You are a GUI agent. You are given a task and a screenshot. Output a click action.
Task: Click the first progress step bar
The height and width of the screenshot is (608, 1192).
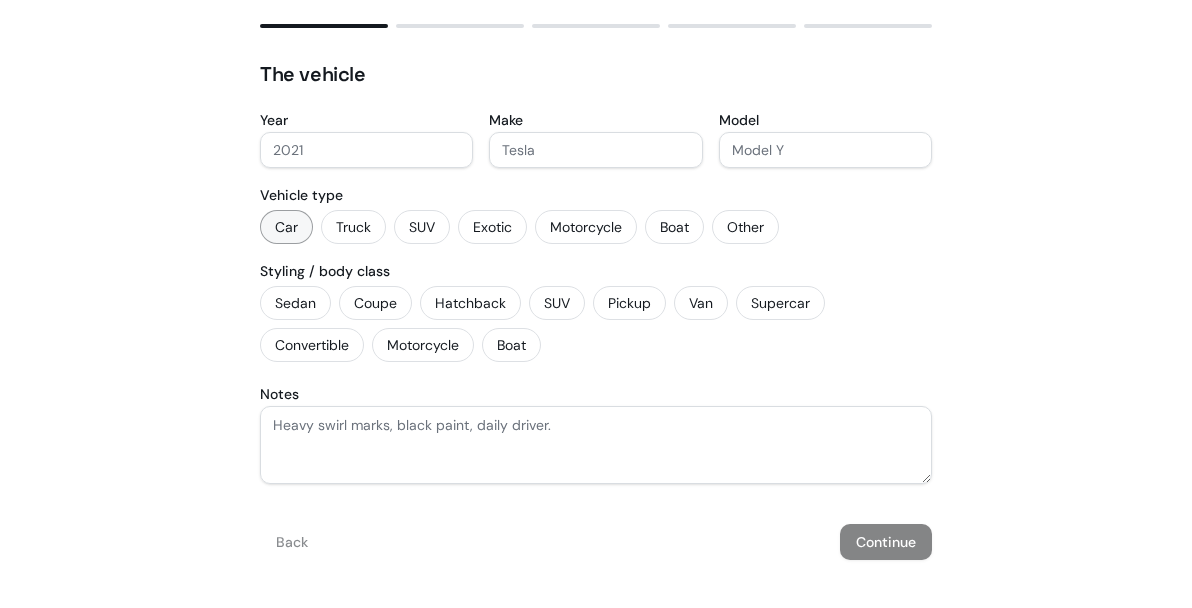click(x=324, y=26)
